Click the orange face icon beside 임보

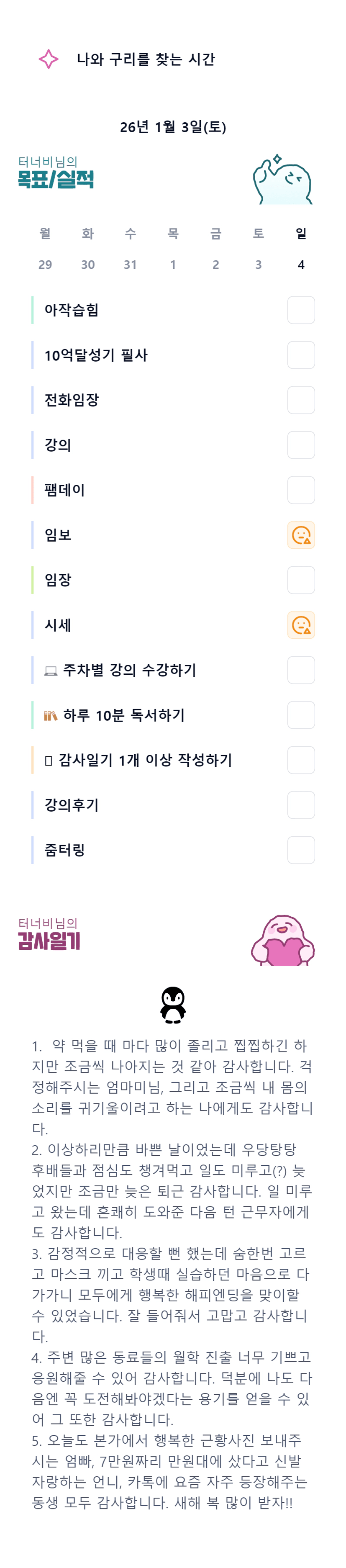coord(301,535)
